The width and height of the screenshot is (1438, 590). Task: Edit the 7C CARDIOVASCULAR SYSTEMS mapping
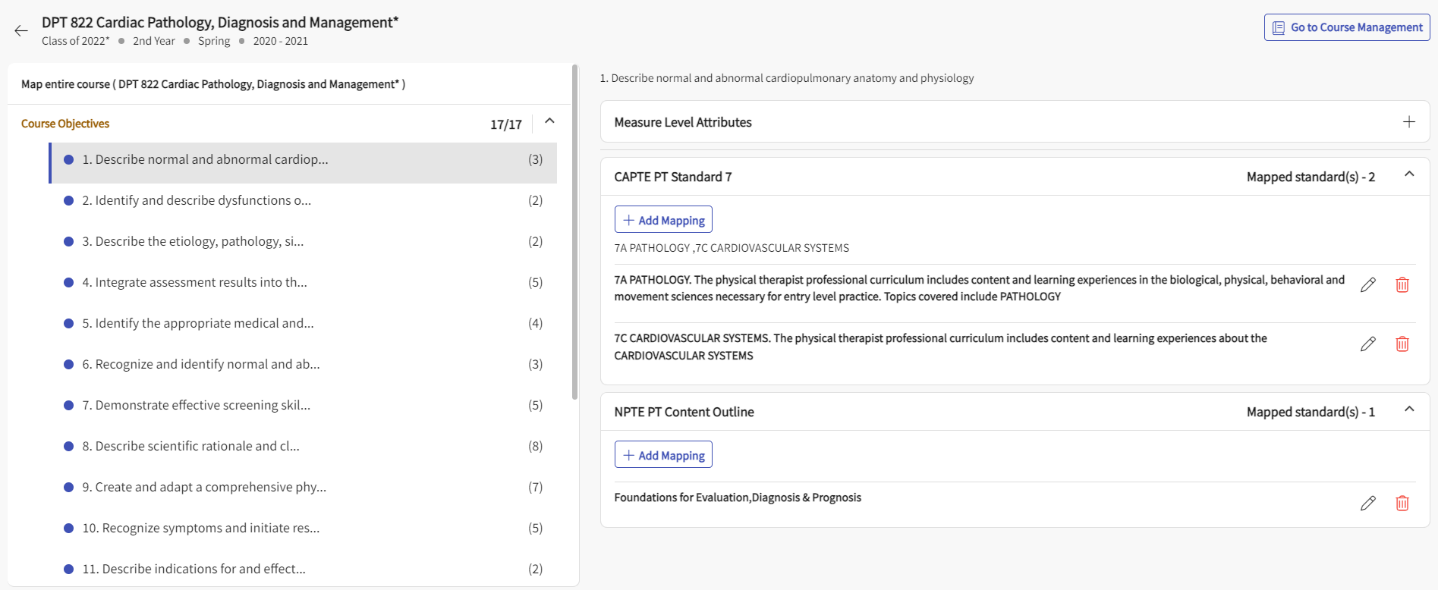(1368, 344)
